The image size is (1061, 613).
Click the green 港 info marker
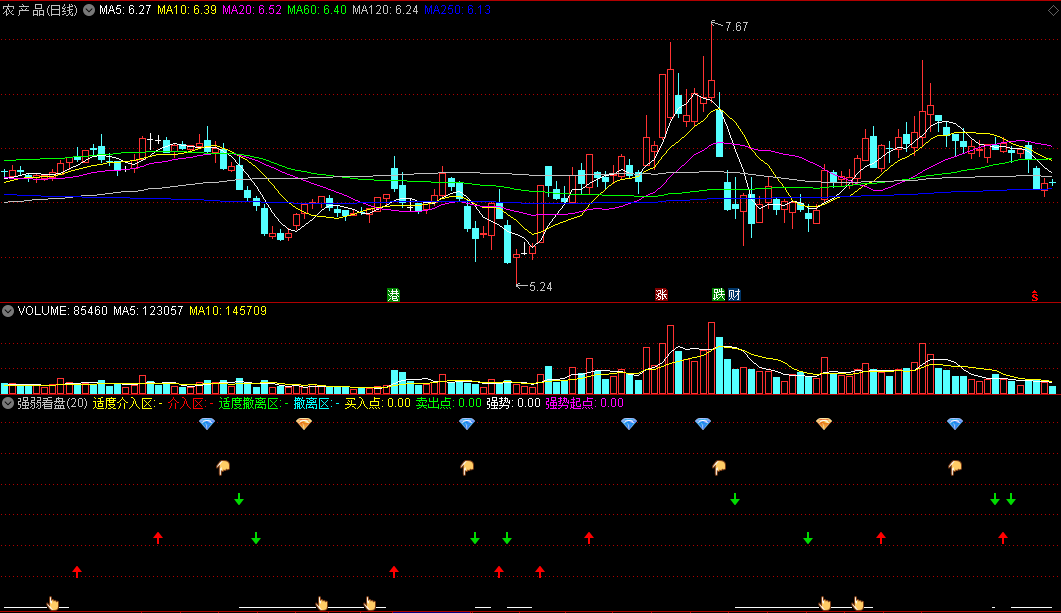(x=393, y=295)
